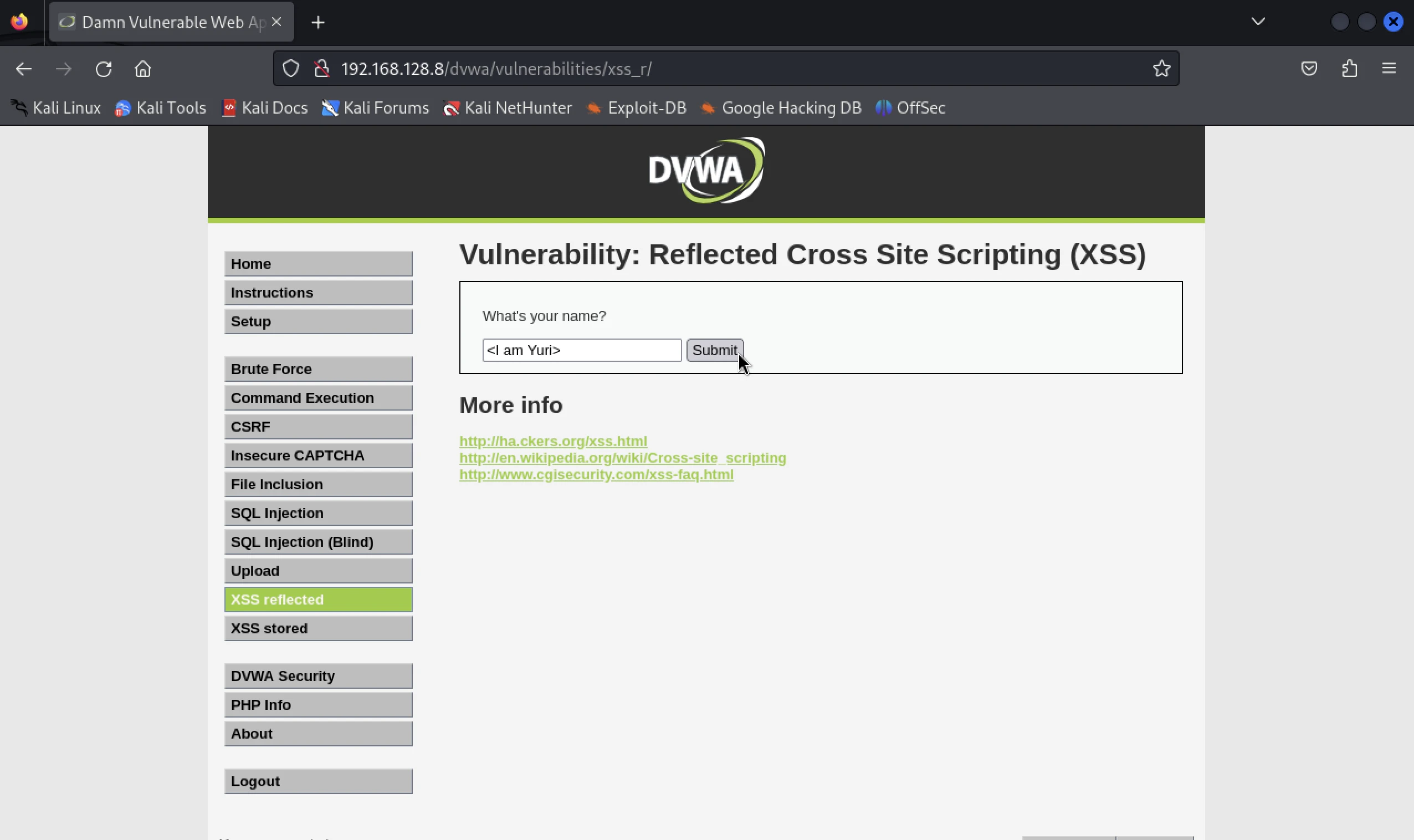Select the XSS reflected menu item

coord(318,600)
